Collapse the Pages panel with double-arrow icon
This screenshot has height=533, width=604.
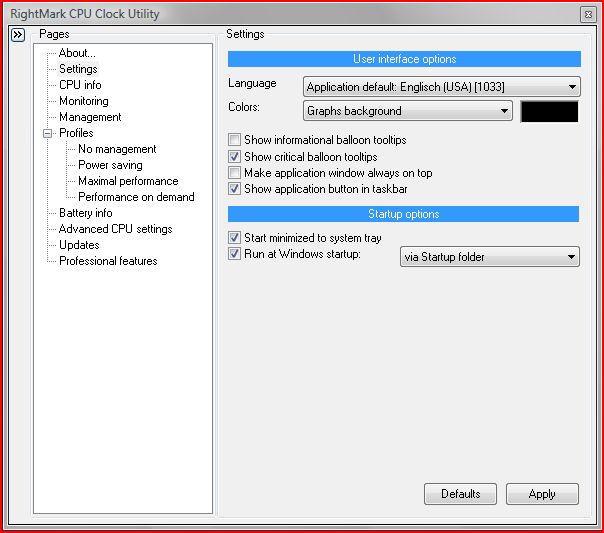[x=18, y=35]
